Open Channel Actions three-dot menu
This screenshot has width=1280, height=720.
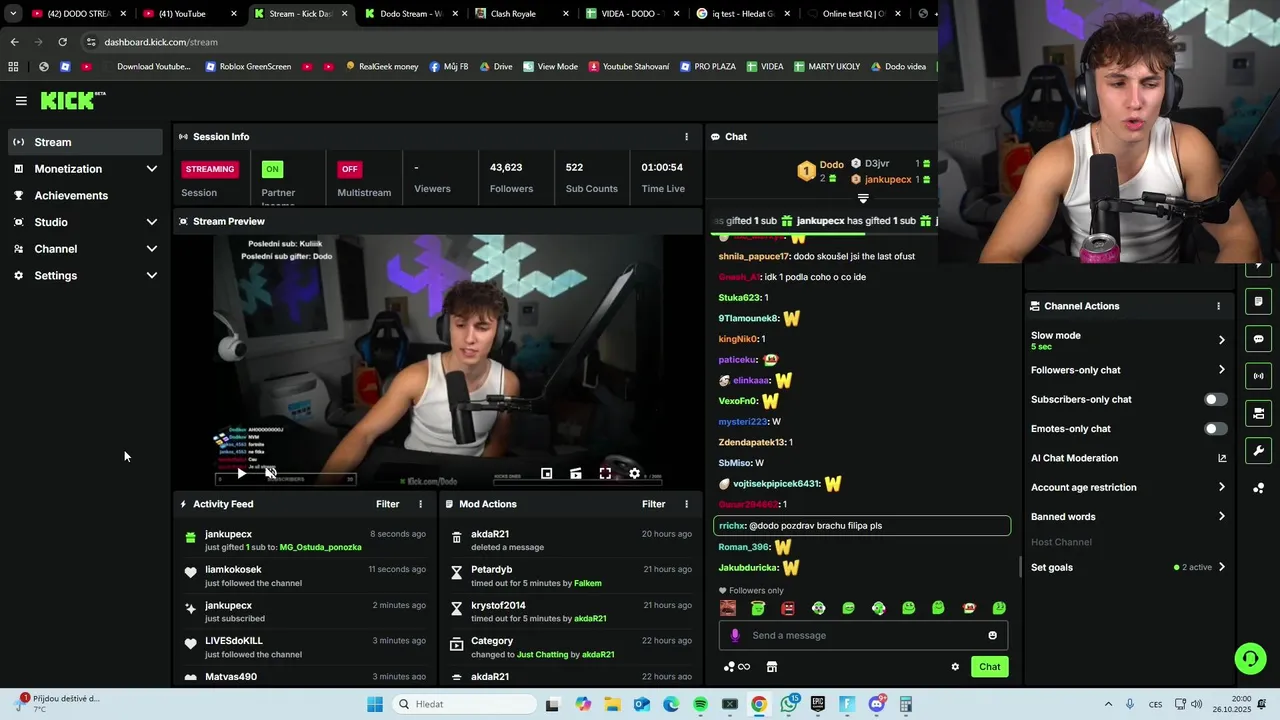click(1218, 306)
